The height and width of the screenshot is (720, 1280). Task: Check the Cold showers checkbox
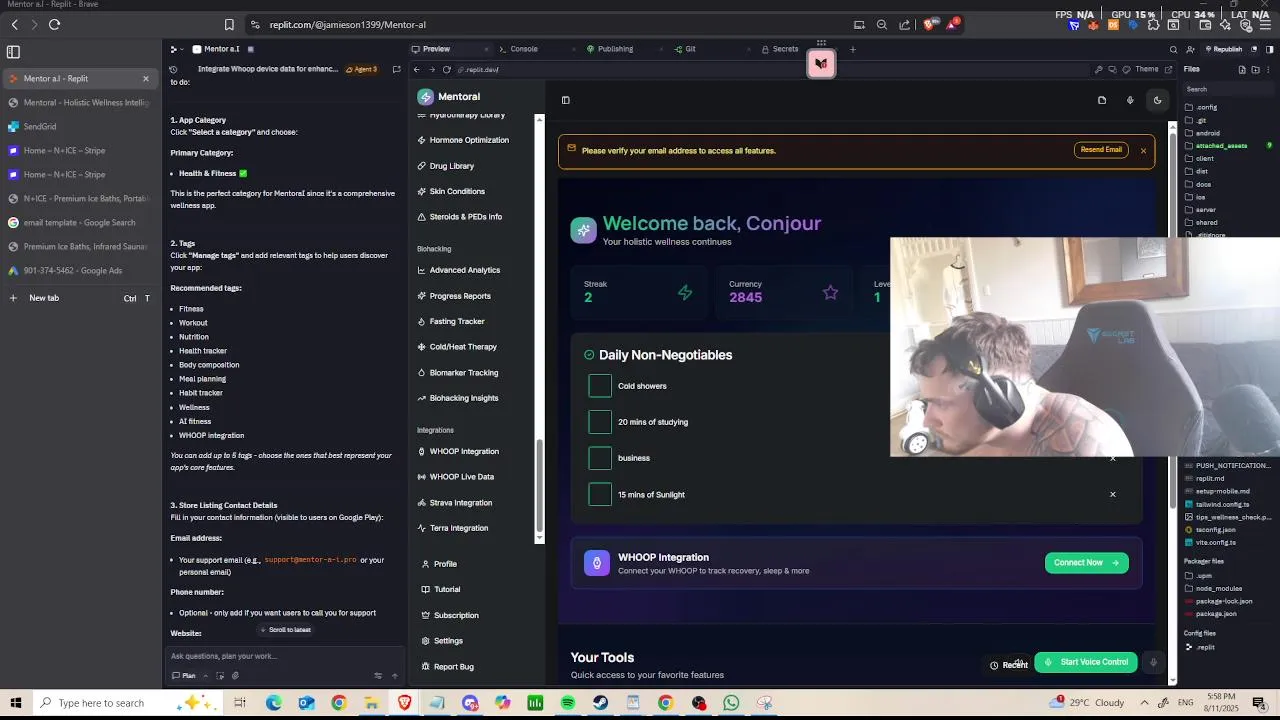(x=600, y=386)
